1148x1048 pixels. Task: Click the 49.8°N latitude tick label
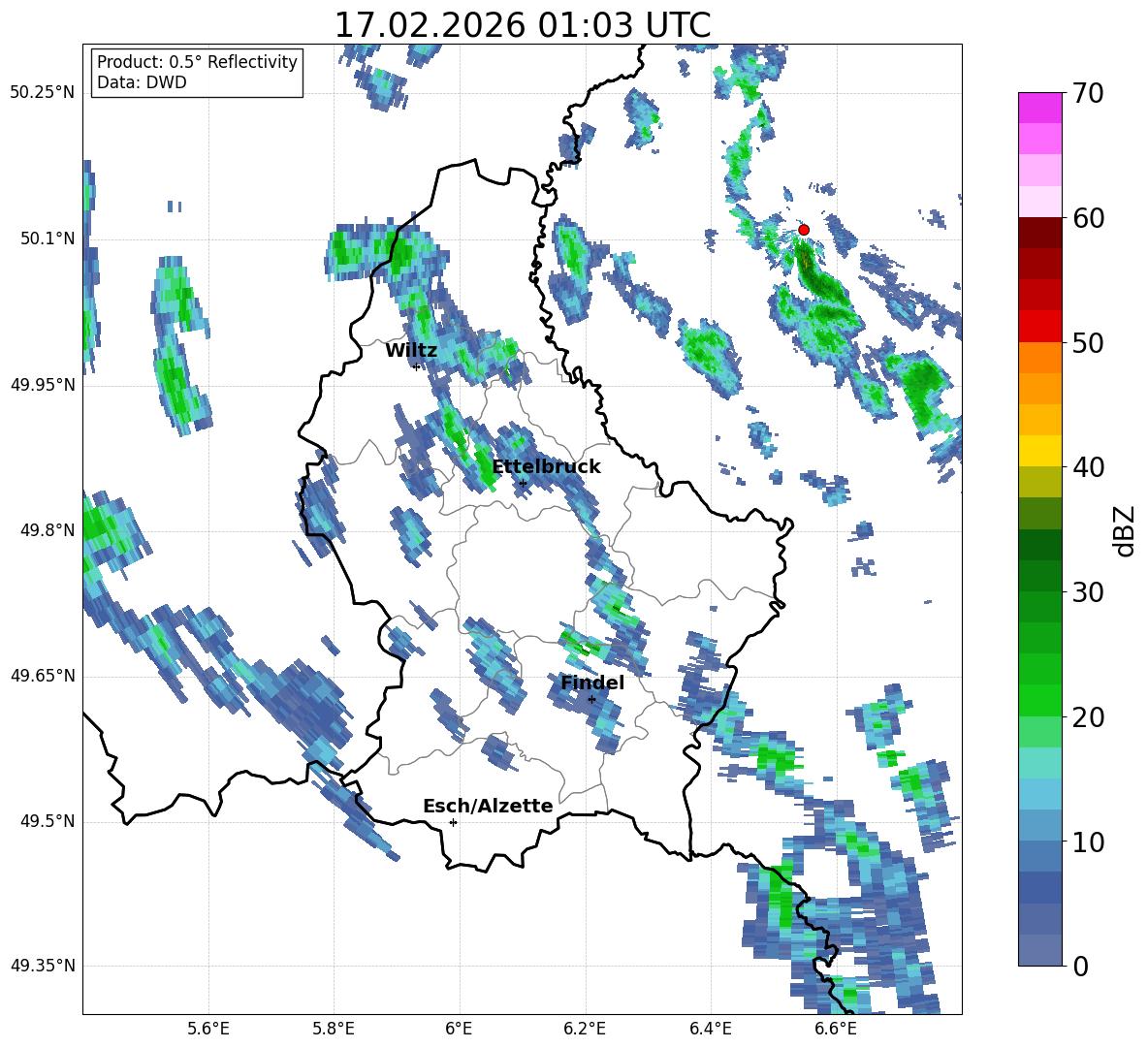tap(48, 530)
